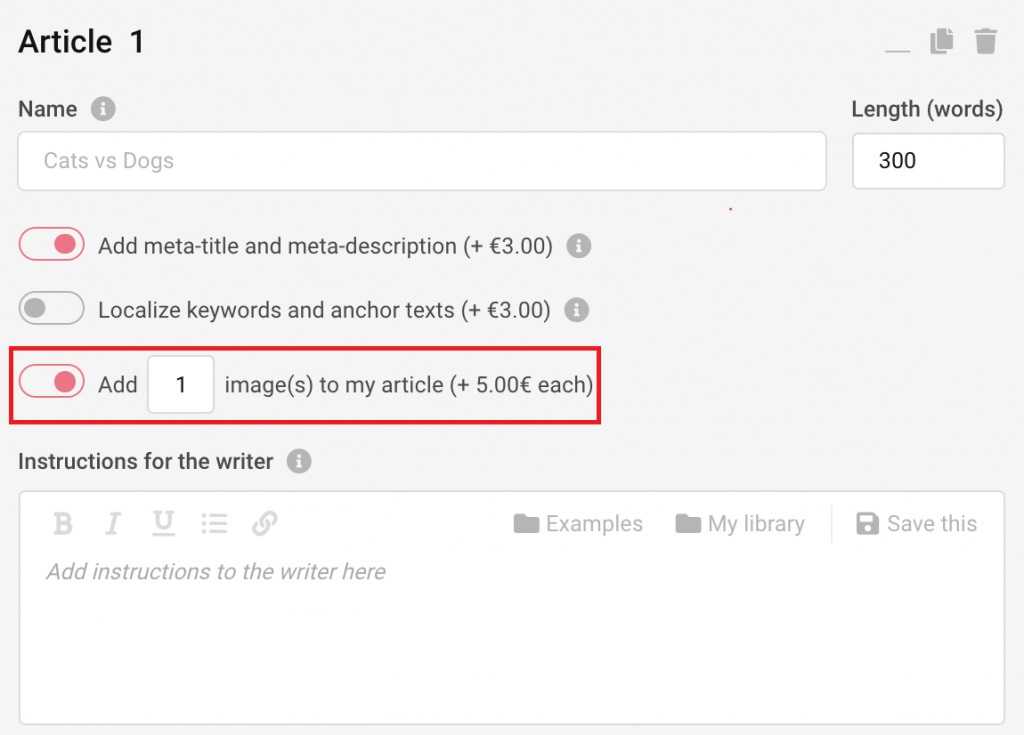The height and width of the screenshot is (735, 1024).
Task: Apply italic formatting in the instructions editor
Action: pyautogui.click(x=113, y=523)
